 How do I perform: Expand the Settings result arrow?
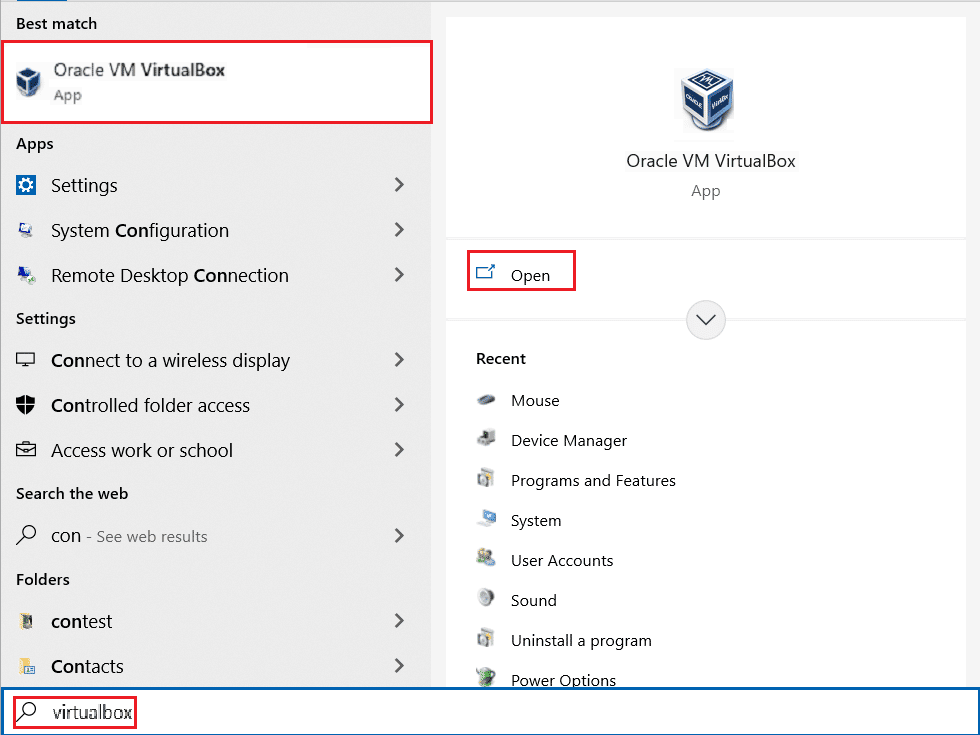tap(399, 184)
